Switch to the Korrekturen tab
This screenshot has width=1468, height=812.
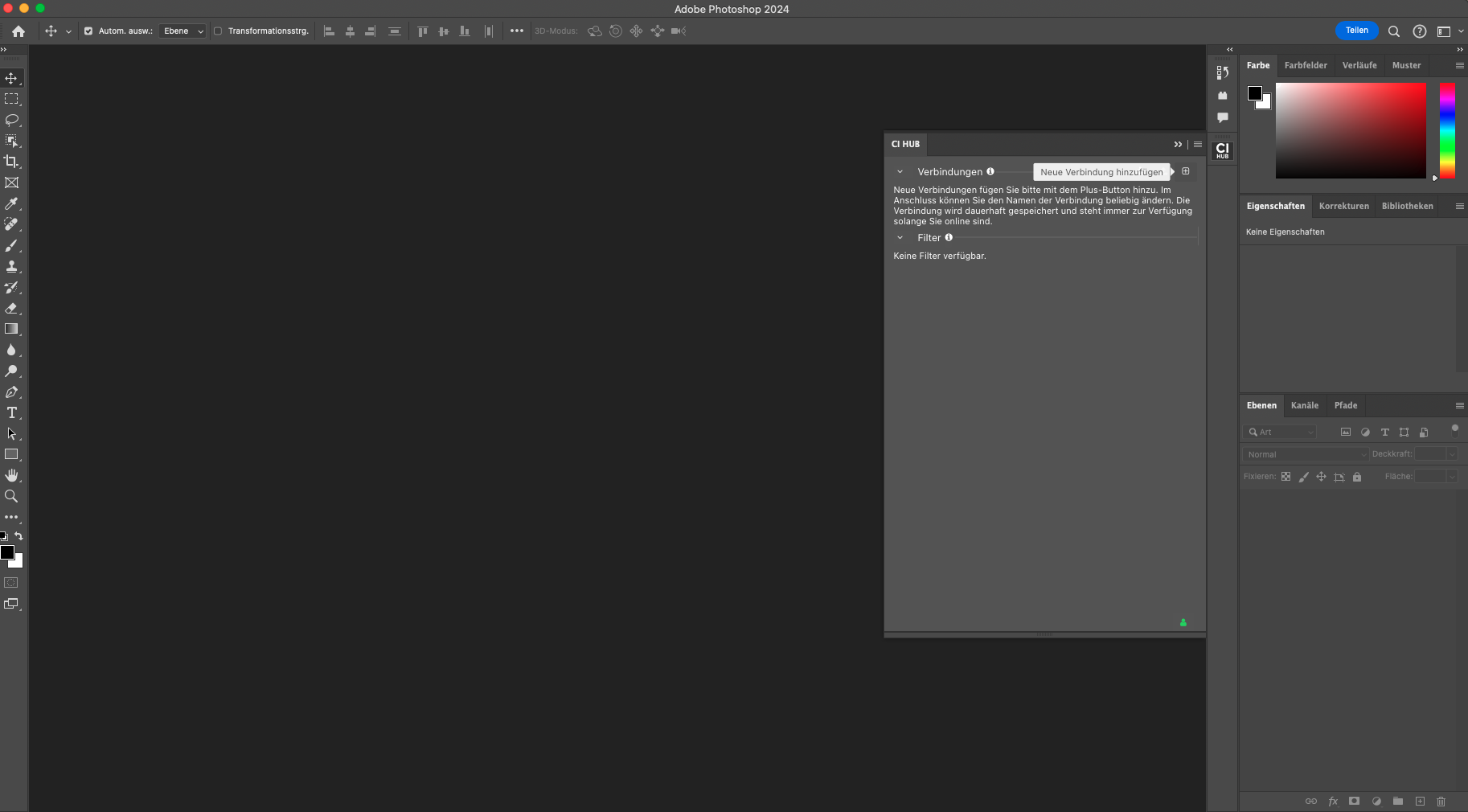point(1343,207)
